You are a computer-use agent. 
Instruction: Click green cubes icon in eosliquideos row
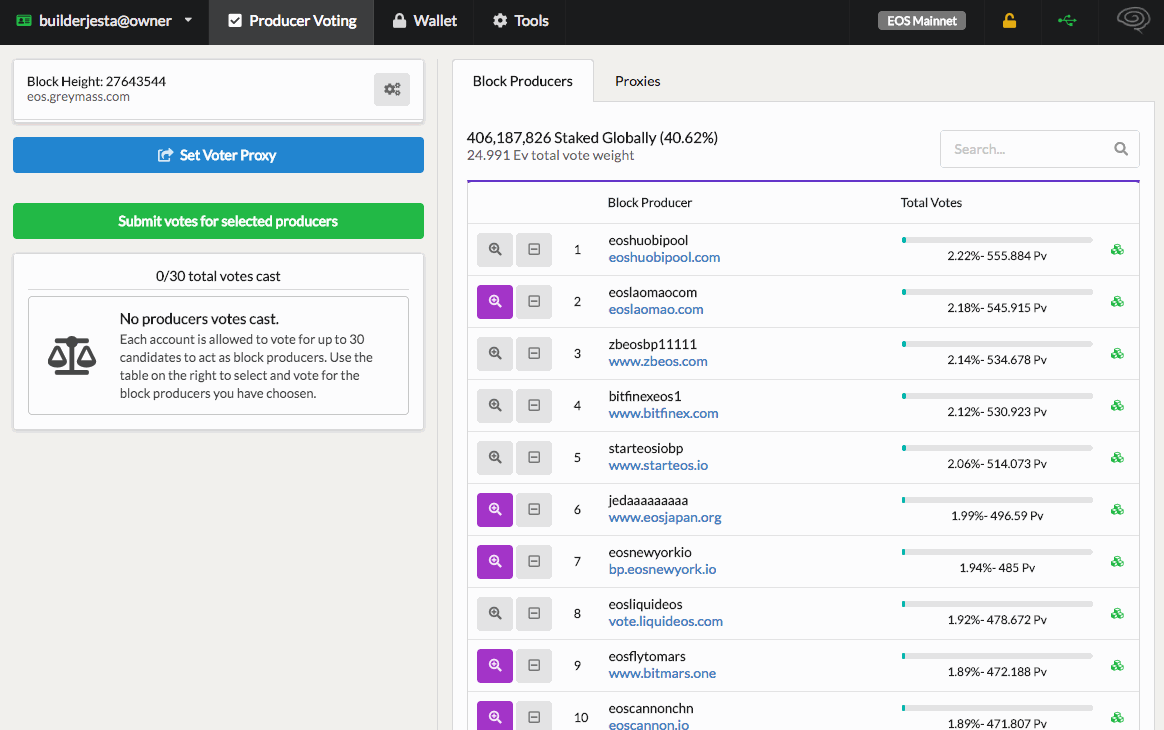click(1116, 613)
